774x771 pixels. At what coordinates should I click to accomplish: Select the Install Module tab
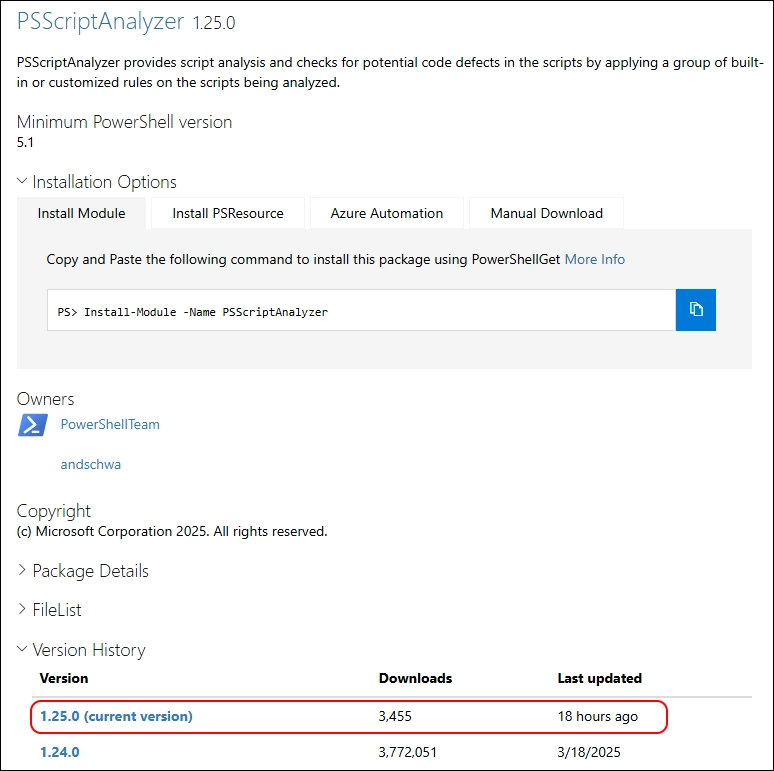(82, 213)
